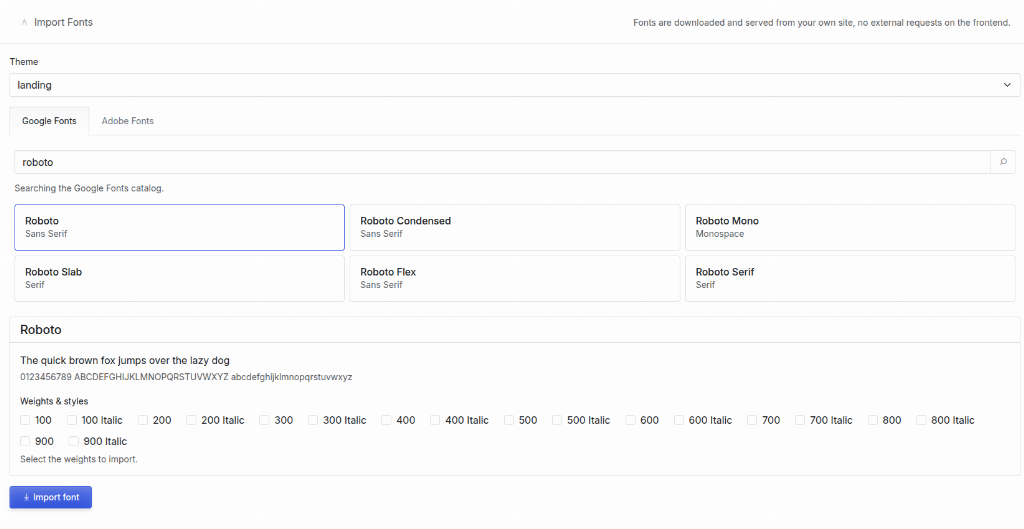This screenshot has height=529, width=1024.
Task: Select the 900 Italic checkbox
Action: (74, 441)
